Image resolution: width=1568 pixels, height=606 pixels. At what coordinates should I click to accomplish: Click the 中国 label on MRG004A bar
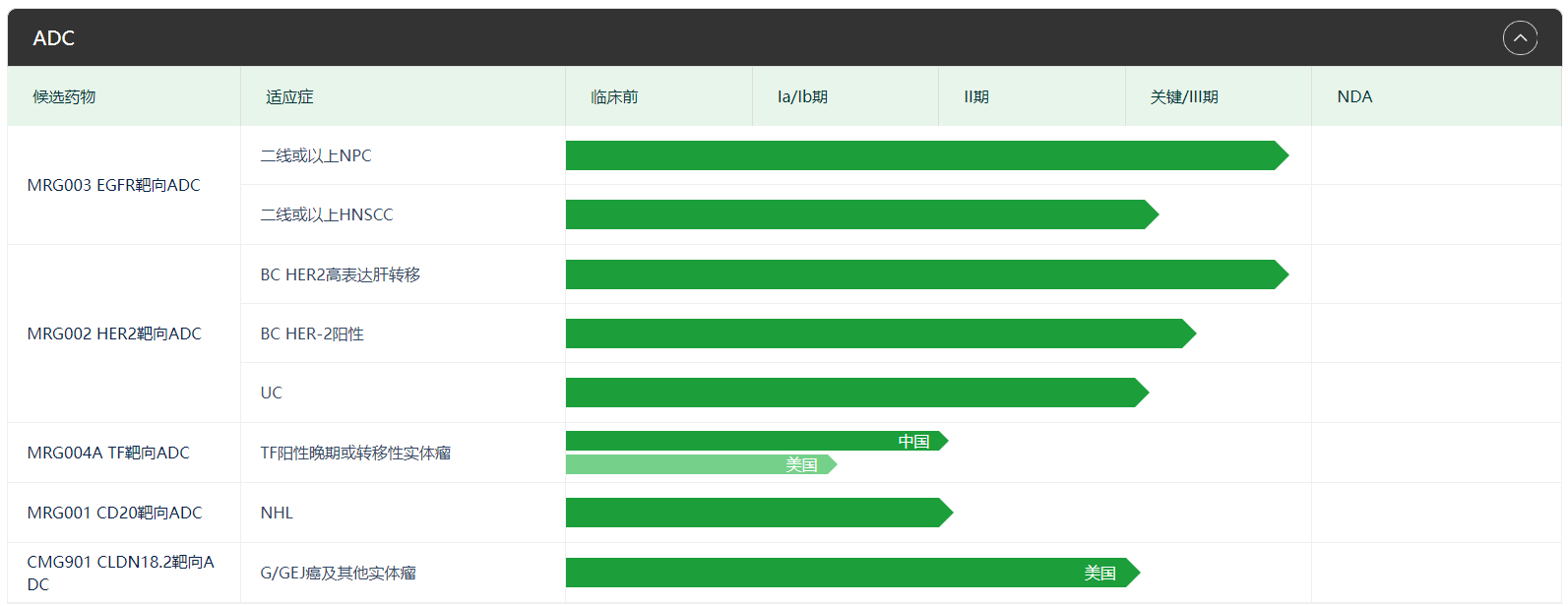point(913,441)
